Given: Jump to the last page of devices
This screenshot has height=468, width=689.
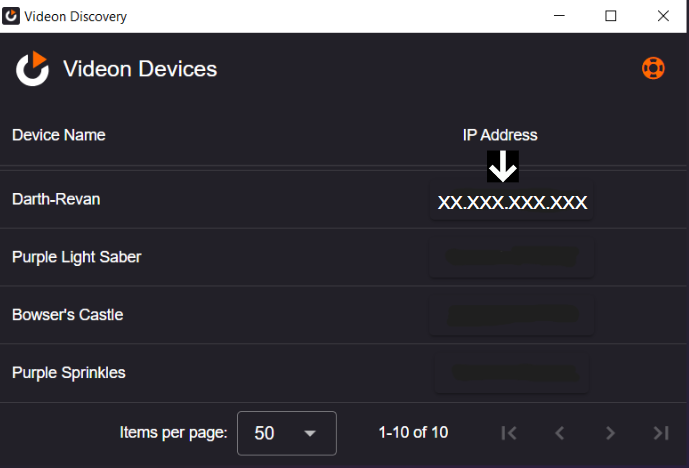Looking at the screenshot, I should [x=661, y=433].
